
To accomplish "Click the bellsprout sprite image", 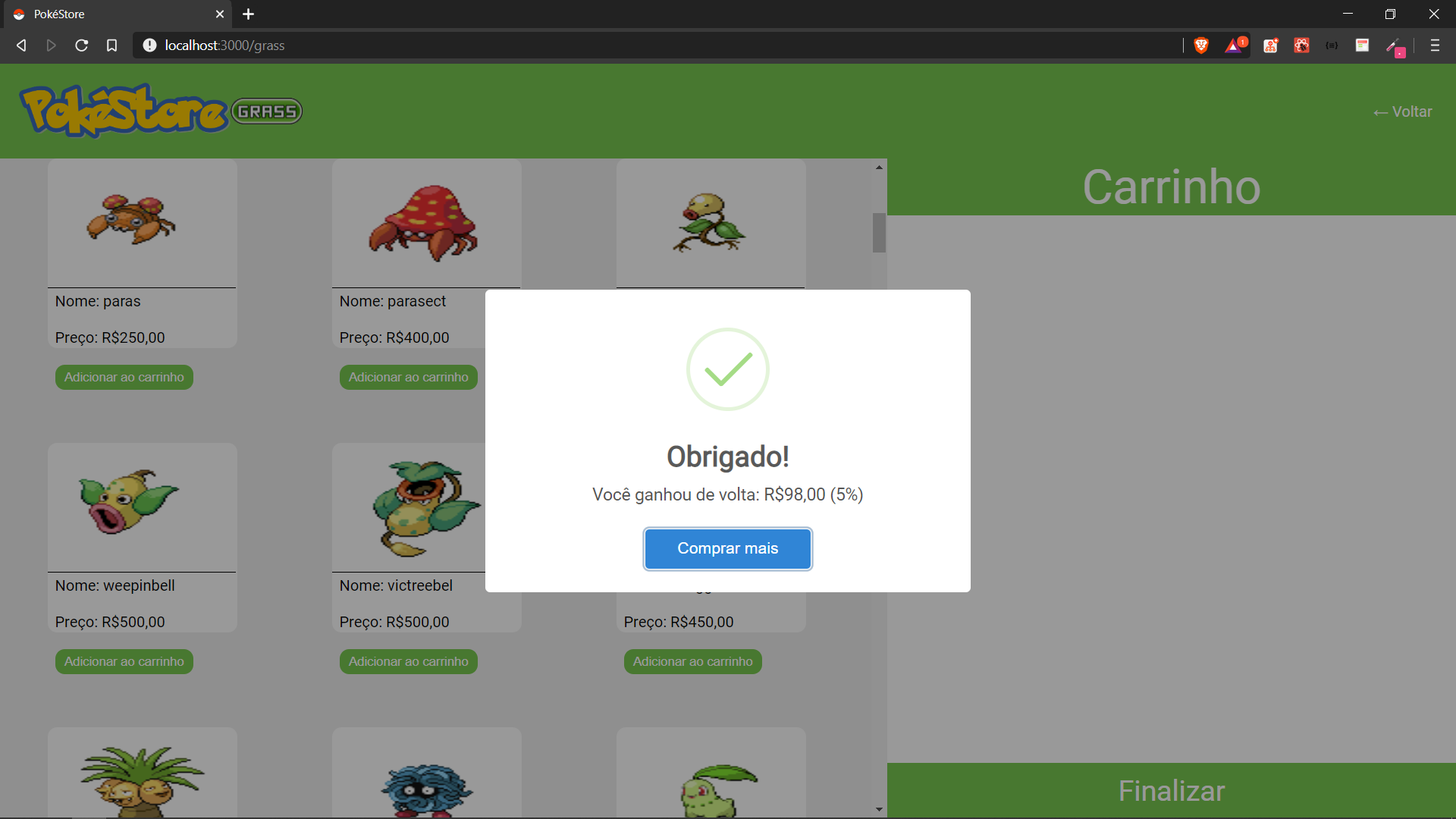I will click(709, 222).
